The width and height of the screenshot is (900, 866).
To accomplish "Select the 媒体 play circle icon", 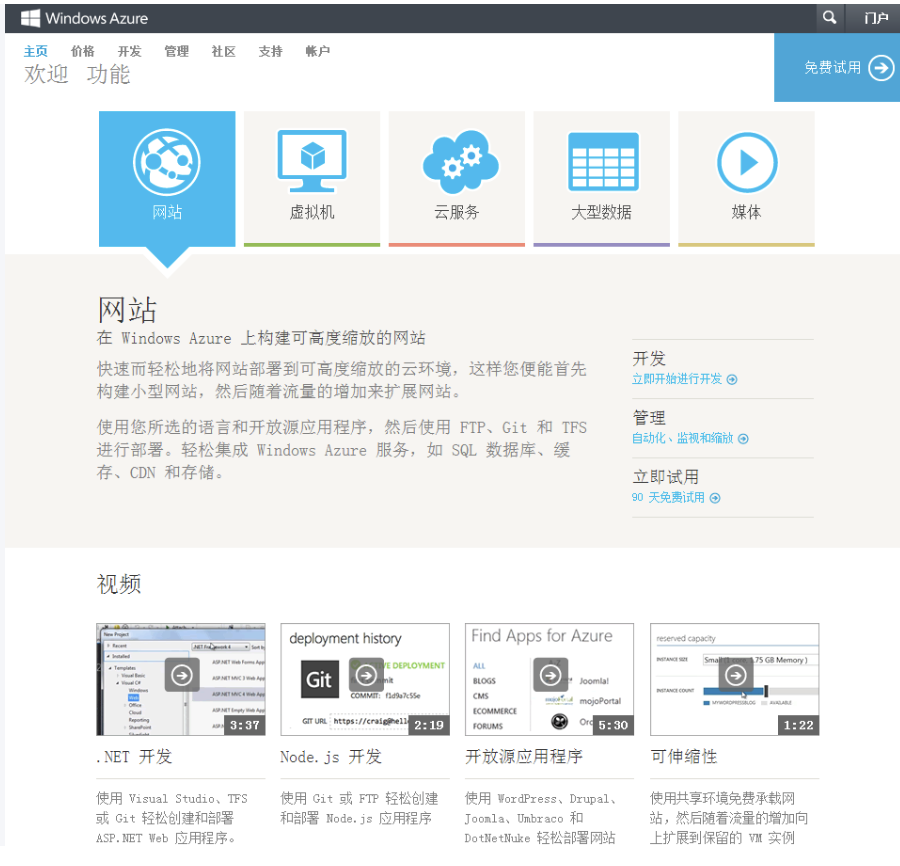I will [x=746, y=161].
